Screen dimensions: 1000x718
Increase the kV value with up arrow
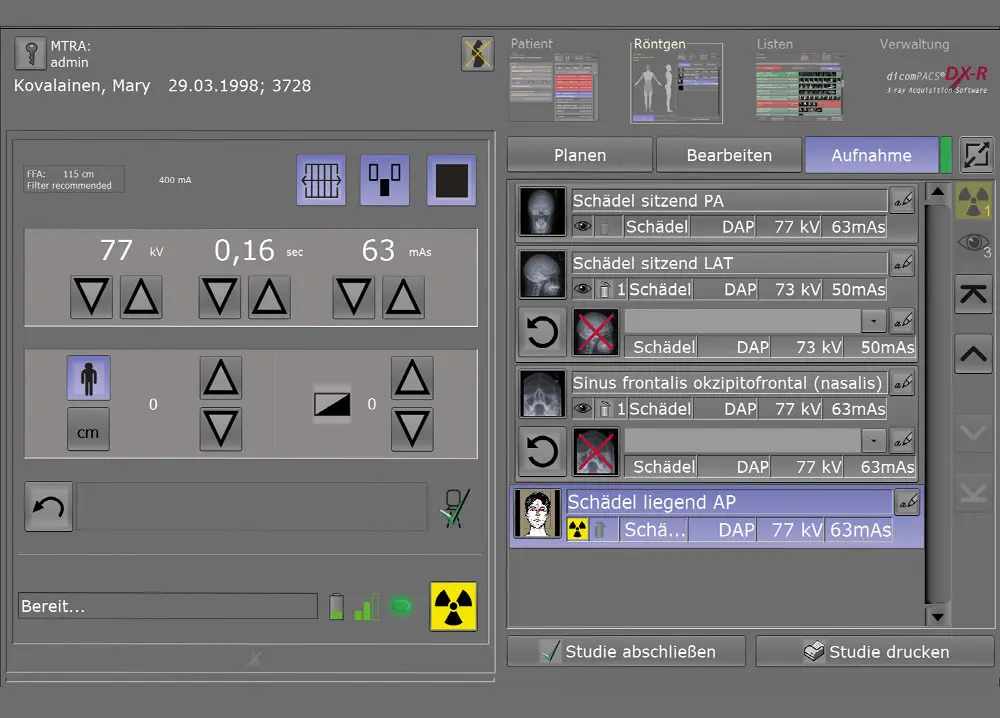point(141,297)
